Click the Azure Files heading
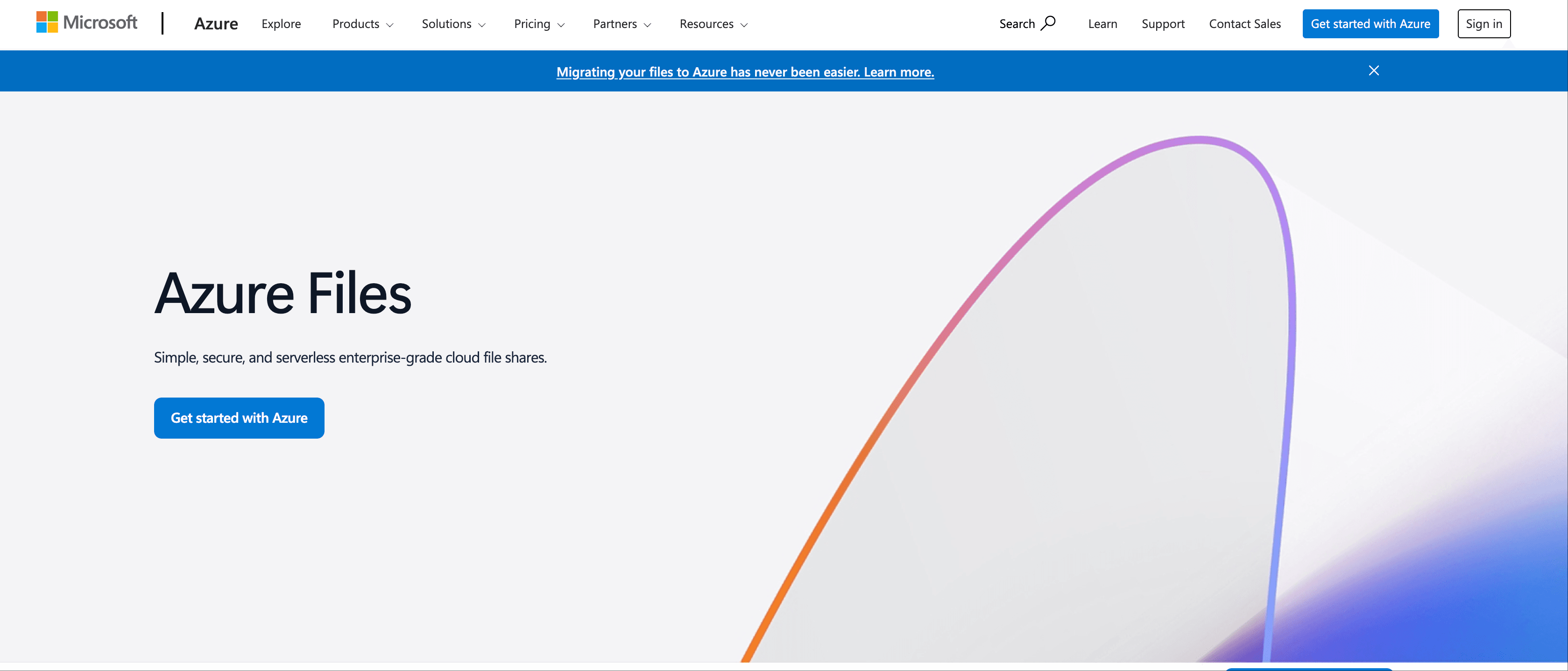Viewport: 1568px width, 671px height. 283,293
